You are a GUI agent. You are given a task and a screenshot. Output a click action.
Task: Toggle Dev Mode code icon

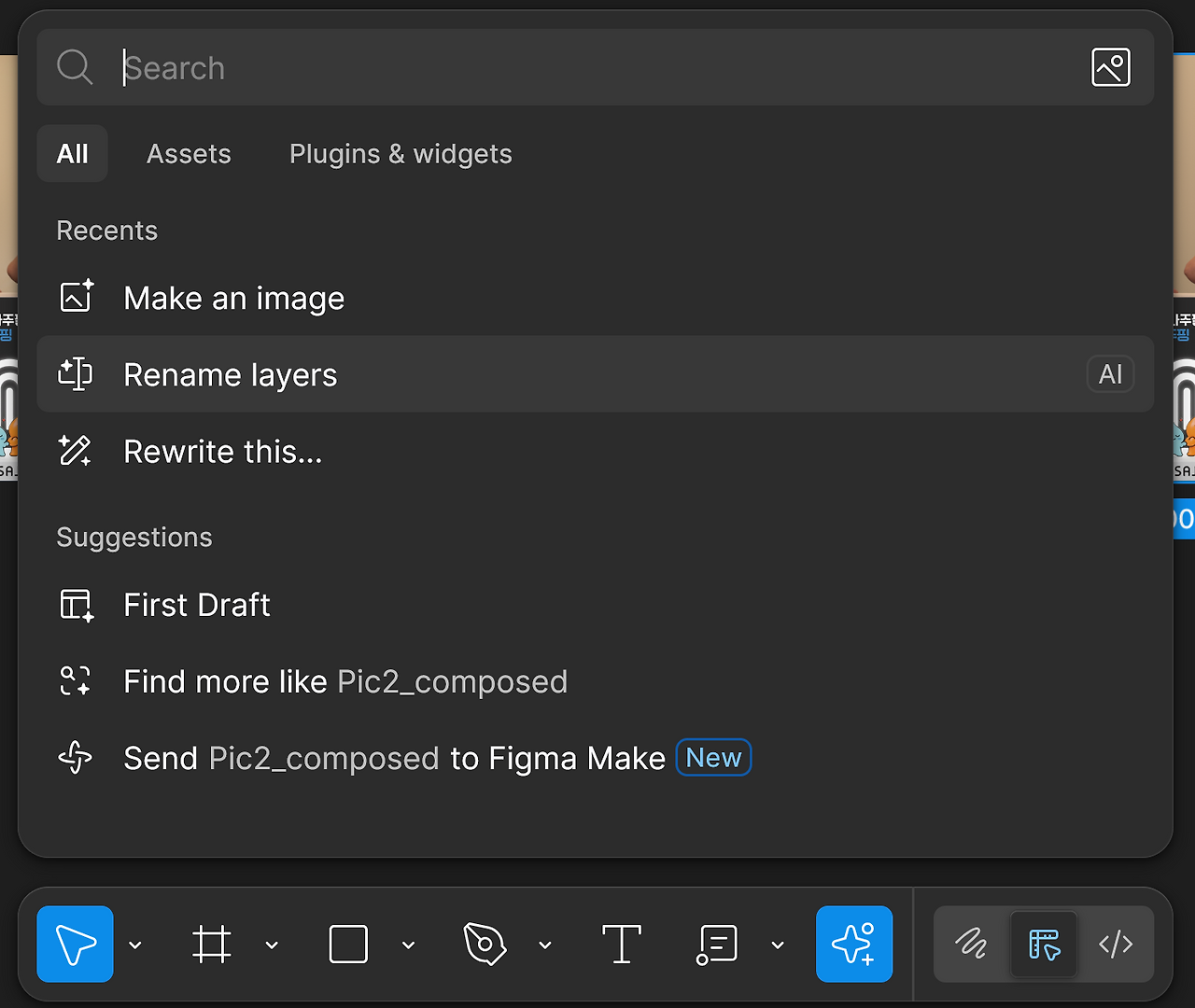click(1116, 945)
